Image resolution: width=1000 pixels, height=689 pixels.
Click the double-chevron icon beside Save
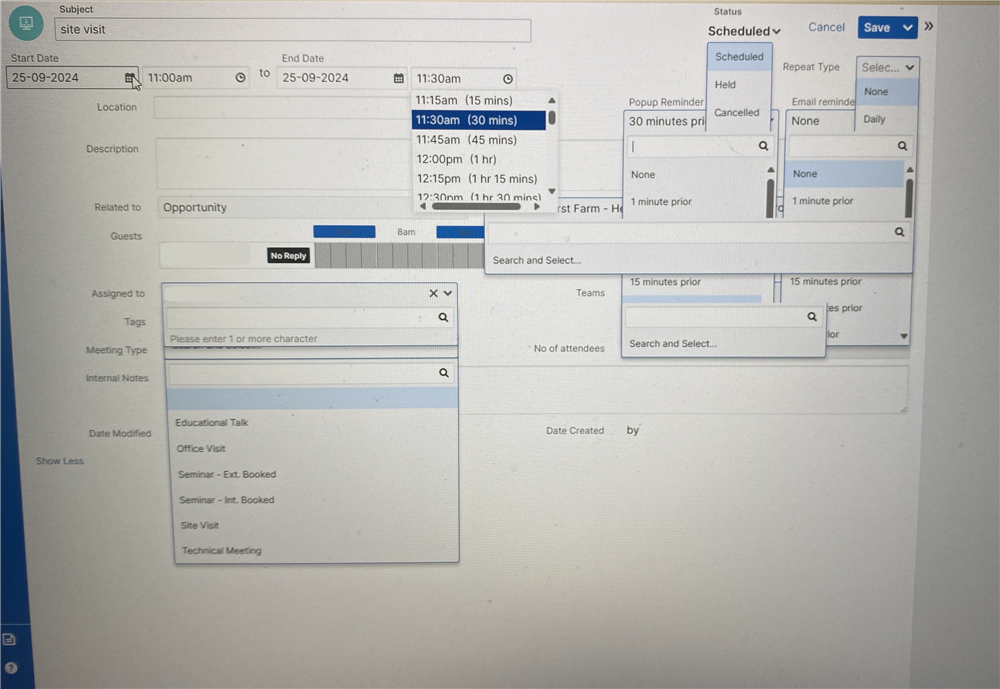929,26
